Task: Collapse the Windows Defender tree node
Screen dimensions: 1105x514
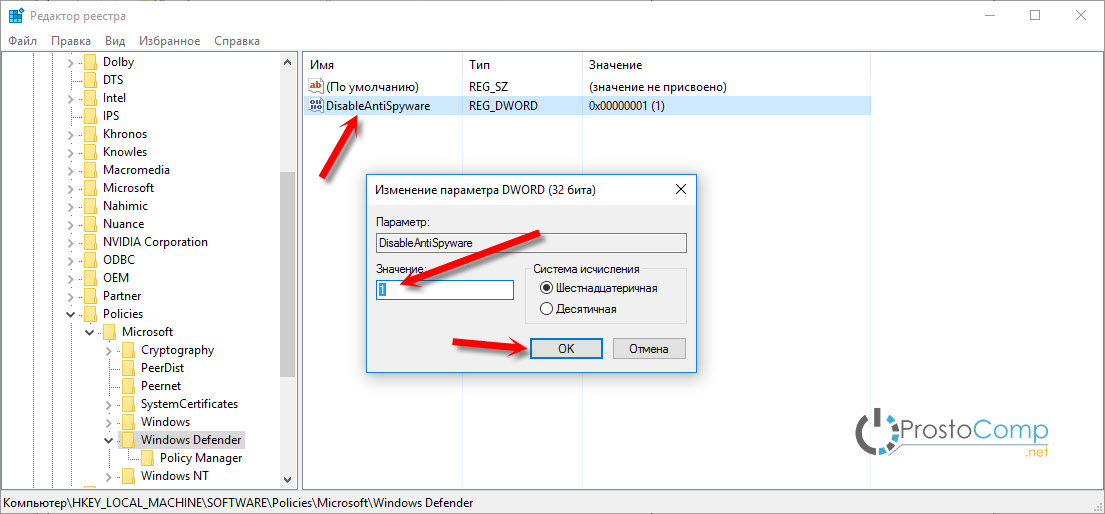Action: 108,440
